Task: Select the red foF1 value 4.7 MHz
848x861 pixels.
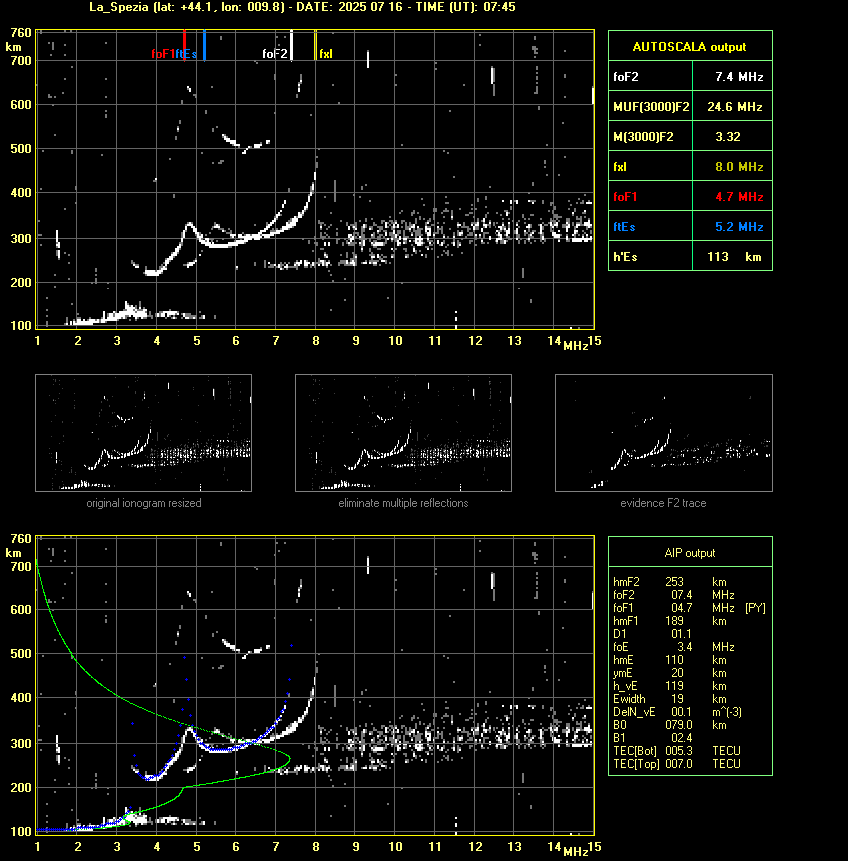Action: click(739, 197)
